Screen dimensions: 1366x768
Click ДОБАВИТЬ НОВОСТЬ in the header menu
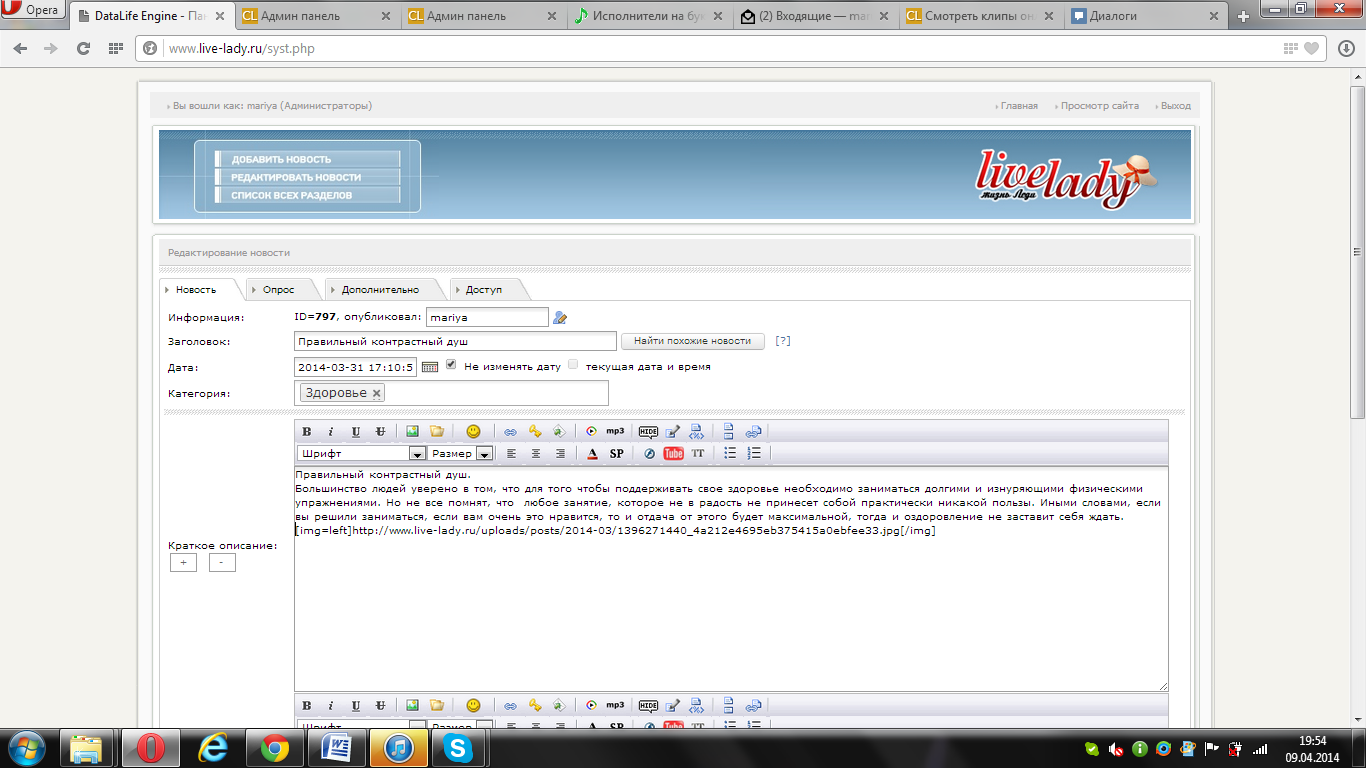tap(307, 159)
